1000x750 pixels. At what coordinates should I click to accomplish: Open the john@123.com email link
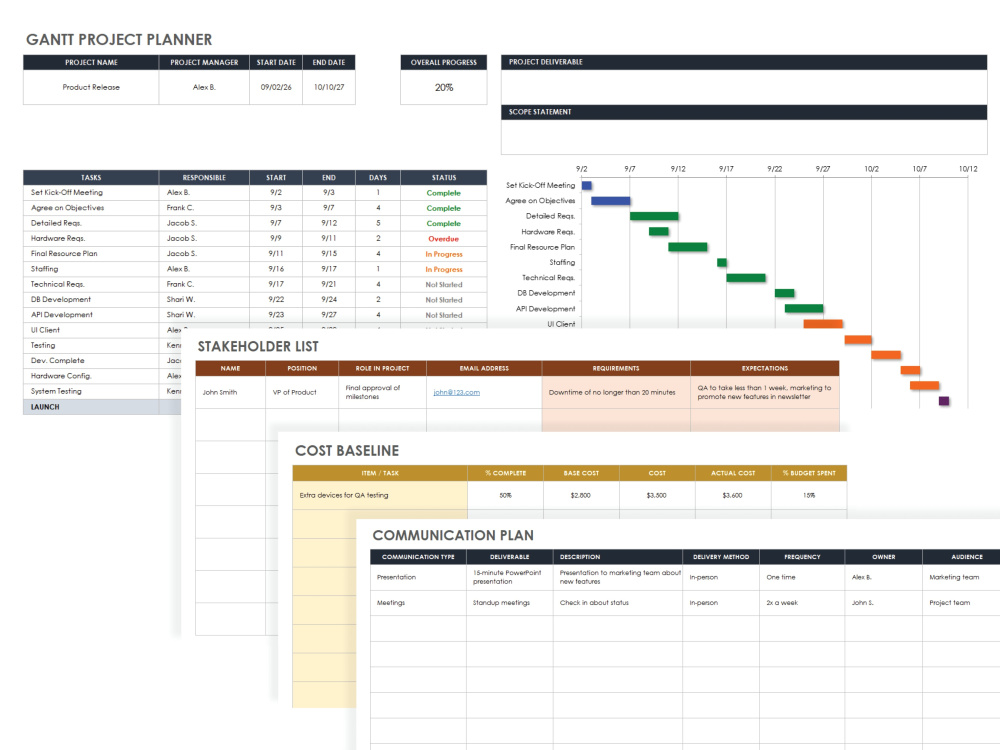457,392
